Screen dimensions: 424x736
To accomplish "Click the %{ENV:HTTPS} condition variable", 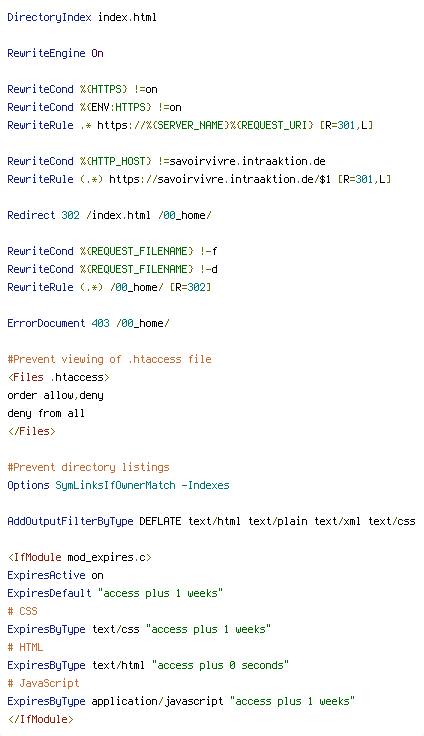I will [116, 107].
